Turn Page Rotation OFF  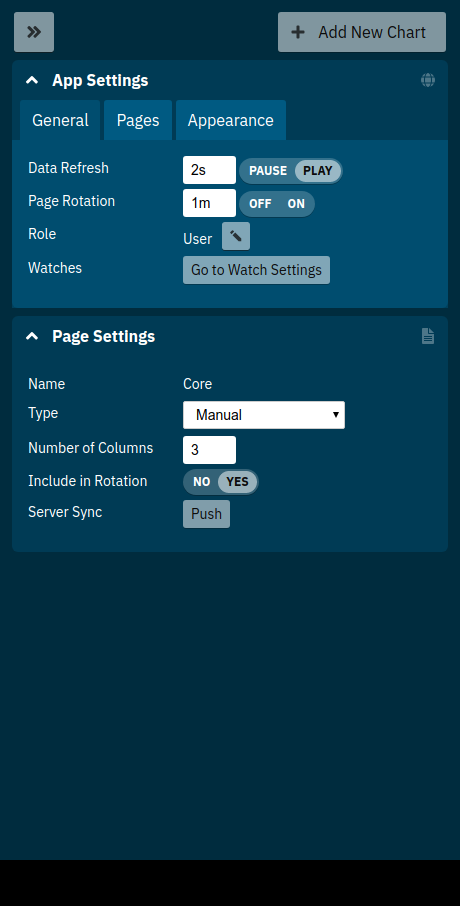260,203
